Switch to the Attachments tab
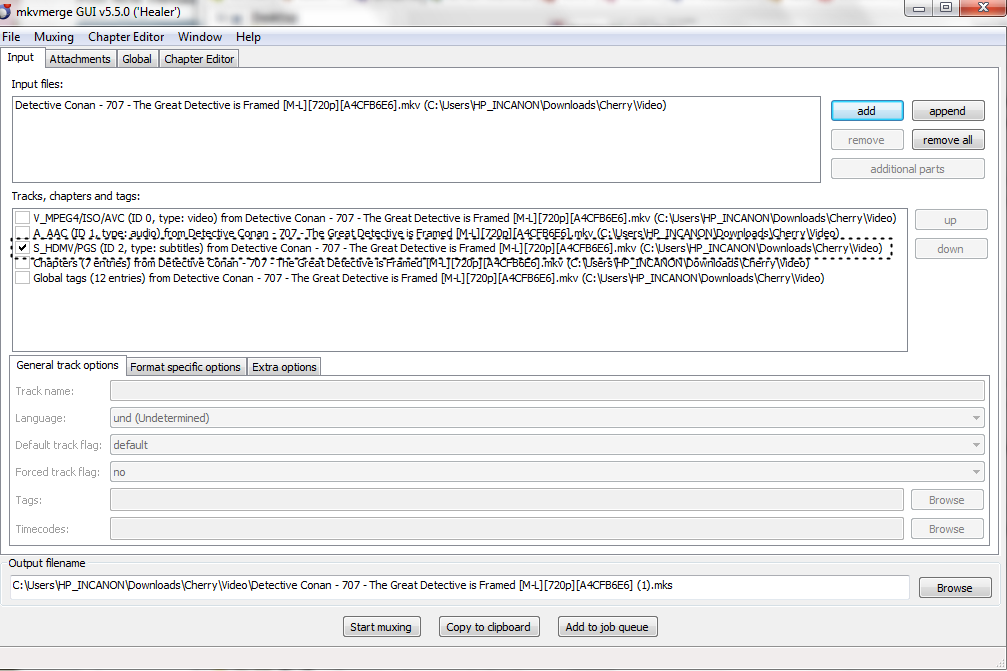 (80, 58)
